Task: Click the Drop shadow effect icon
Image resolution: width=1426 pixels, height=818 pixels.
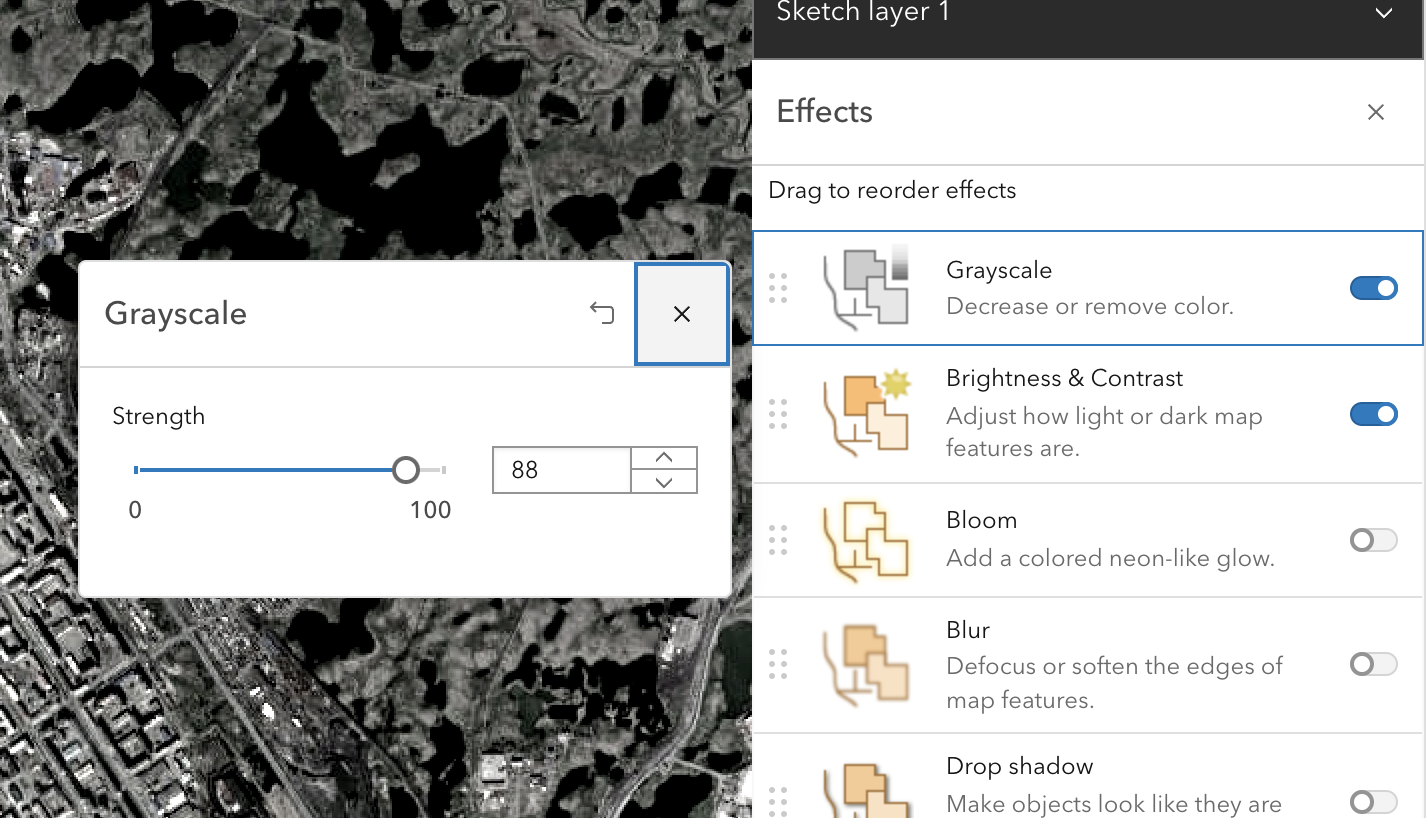Action: click(x=866, y=791)
